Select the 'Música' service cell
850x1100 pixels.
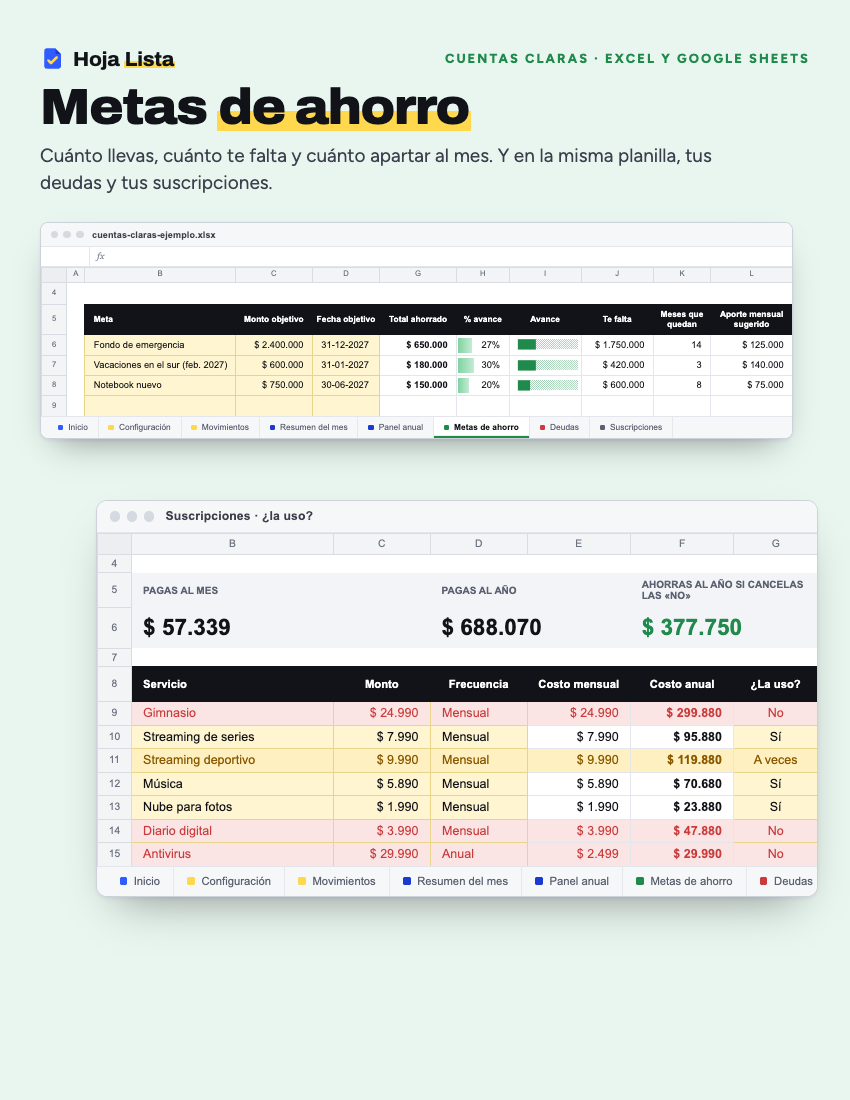pyautogui.click(x=232, y=784)
